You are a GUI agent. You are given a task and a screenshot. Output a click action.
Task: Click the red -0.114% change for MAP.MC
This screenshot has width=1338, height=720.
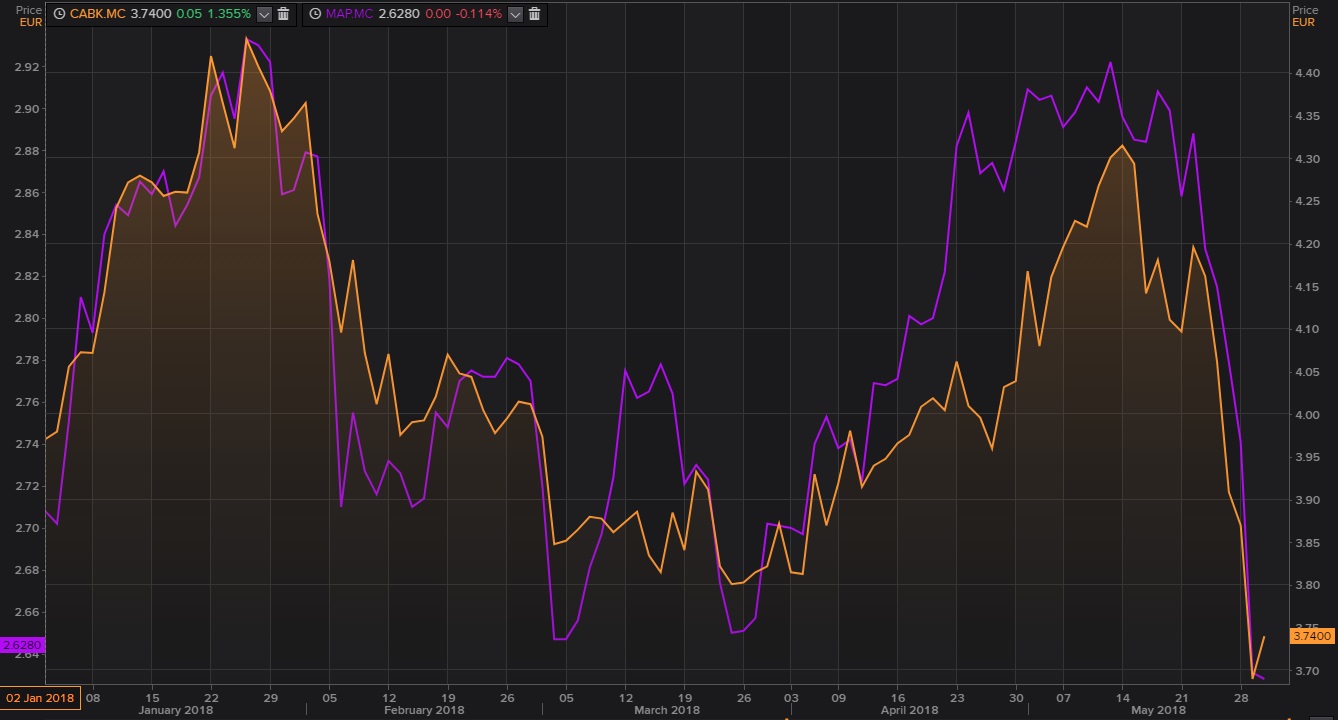pyautogui.click(x=478, y=14)
